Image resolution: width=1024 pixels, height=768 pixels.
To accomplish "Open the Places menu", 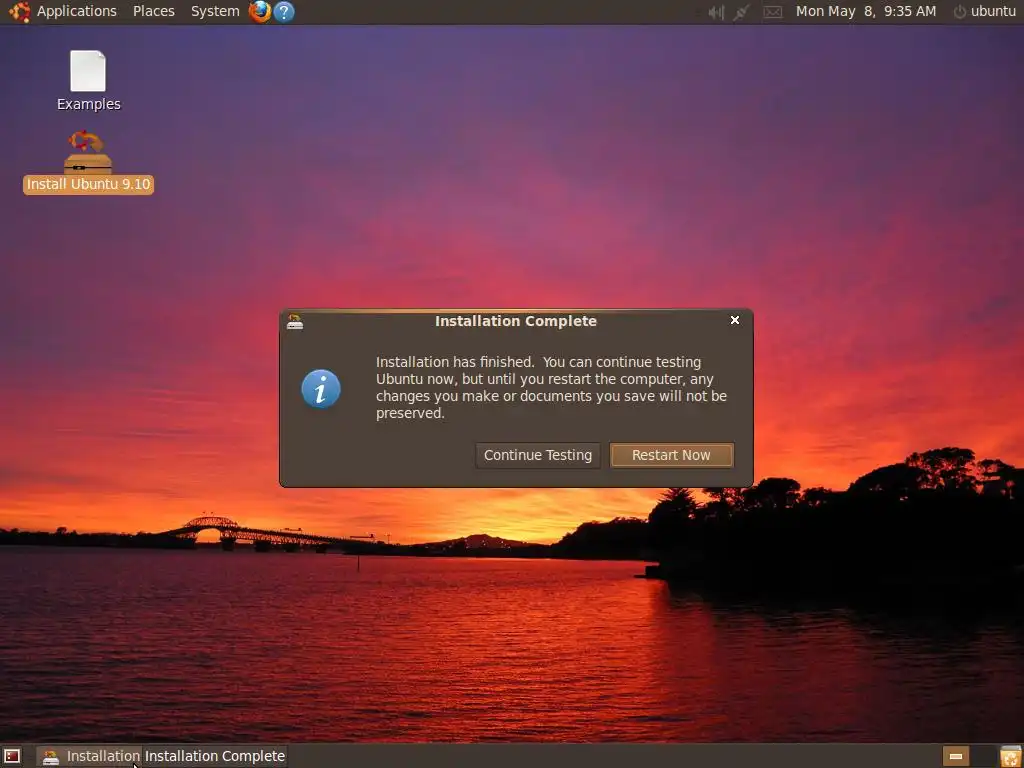I will pos(153,11).
